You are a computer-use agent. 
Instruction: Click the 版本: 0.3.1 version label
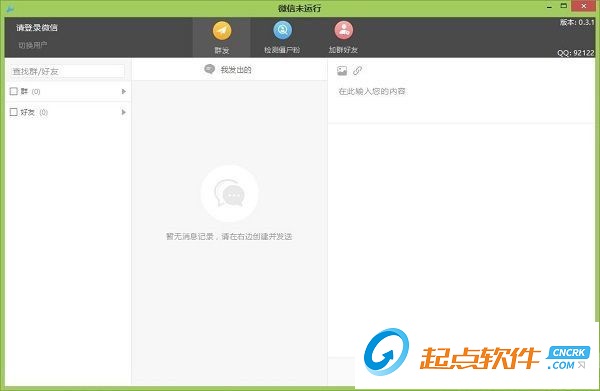click(577, 23)
